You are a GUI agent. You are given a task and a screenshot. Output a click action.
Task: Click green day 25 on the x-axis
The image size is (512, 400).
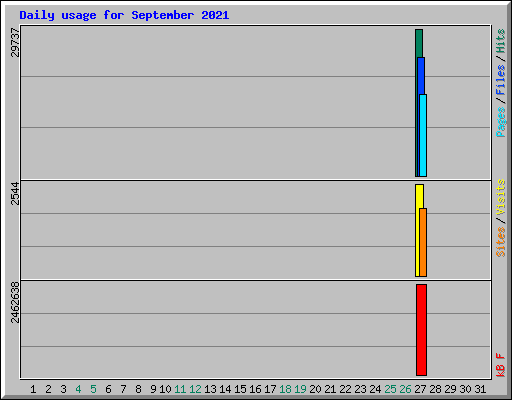click(390, 389)
